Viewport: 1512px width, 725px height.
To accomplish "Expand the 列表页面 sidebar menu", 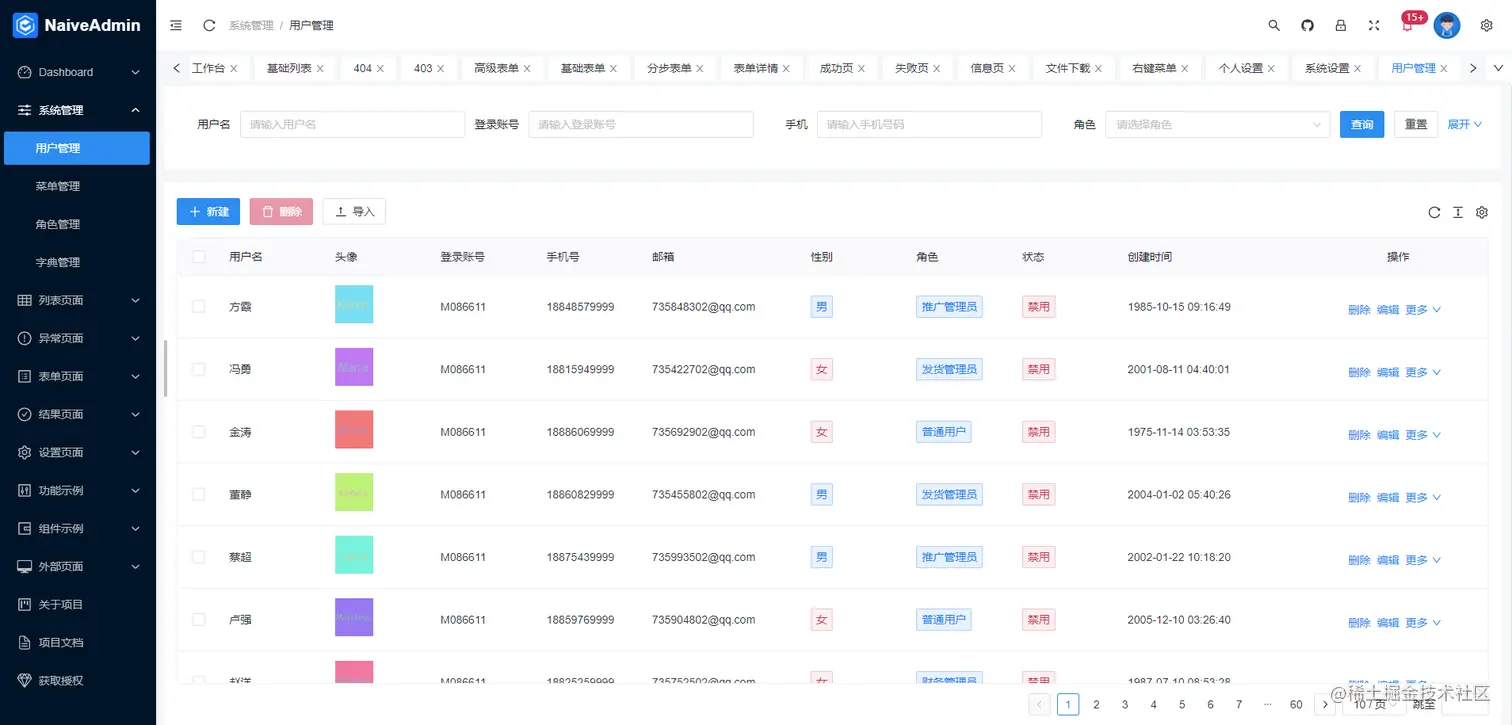I will [78, 300].
